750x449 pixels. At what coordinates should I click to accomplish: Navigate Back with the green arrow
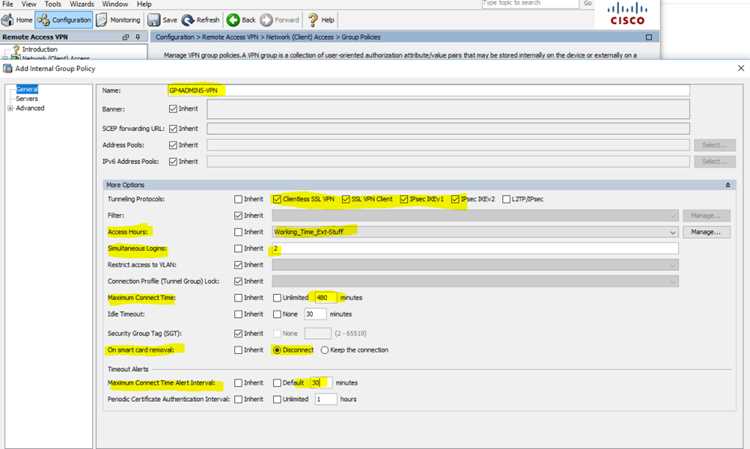241,20
